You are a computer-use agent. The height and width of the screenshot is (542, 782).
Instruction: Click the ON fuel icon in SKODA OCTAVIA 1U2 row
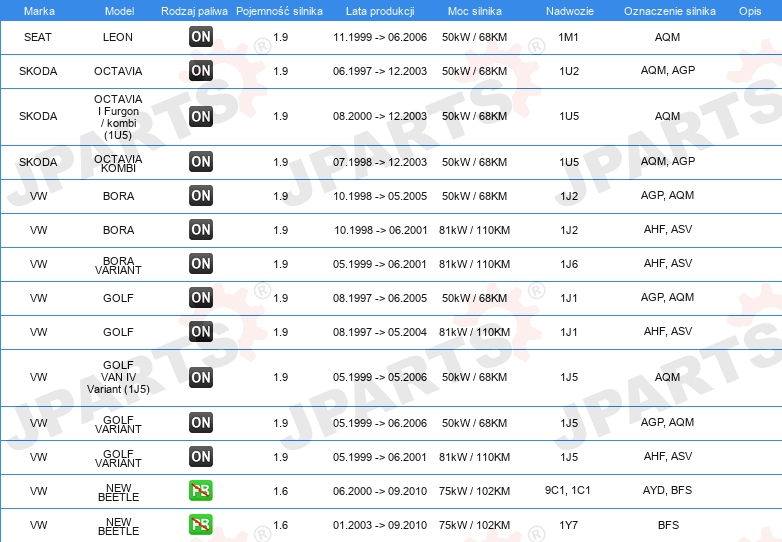(x=201, y=70)
